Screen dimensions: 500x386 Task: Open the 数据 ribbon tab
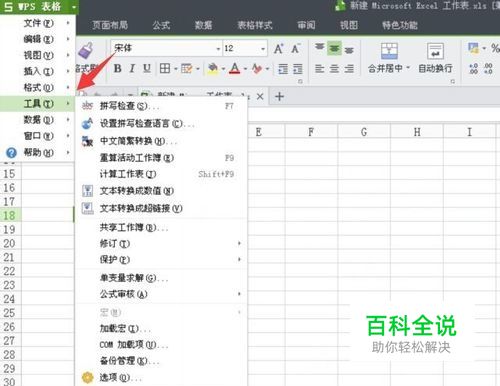pyautogui.click(x=203, y=25)
